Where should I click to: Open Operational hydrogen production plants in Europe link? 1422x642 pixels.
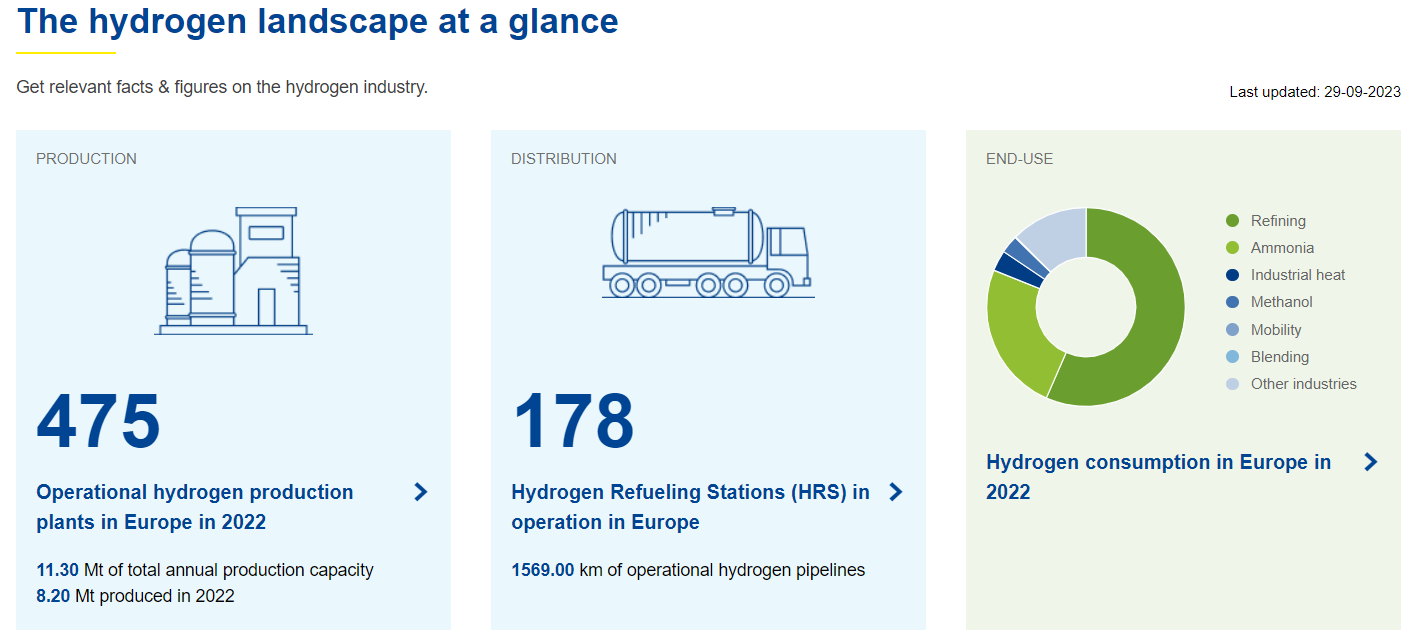pos(195,507)
